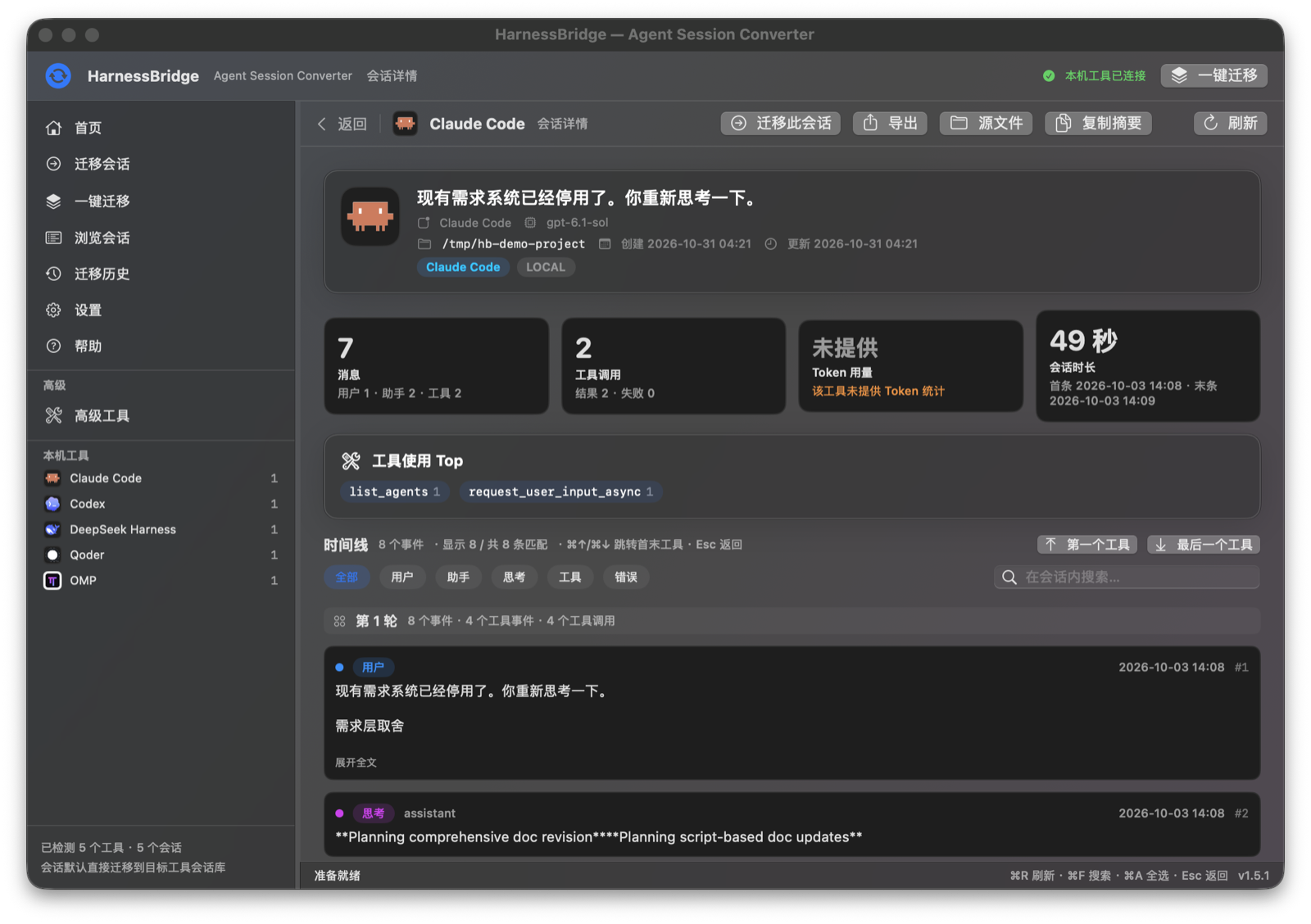The image size is (1311, 924).
Task: Select Codex in 本机工具 list
Action: [161, 504]
